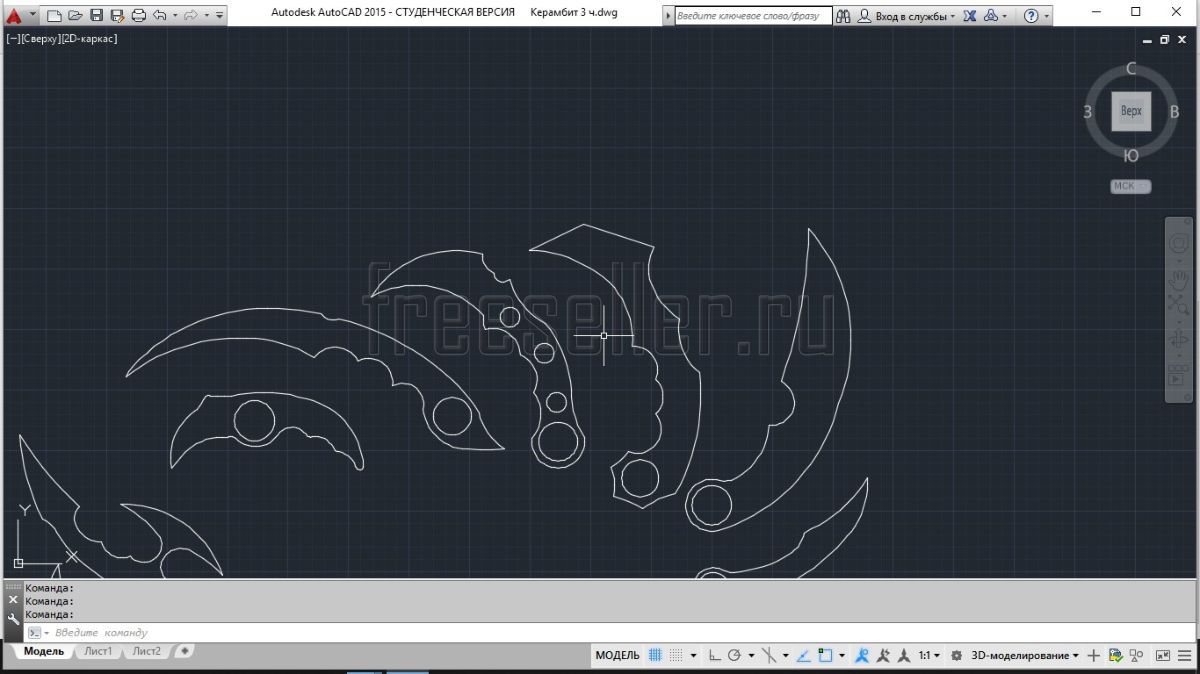Click the Undo arrow icon
Screen dimensions: 1200x674
pyautogui.click(x=160, y=15)
